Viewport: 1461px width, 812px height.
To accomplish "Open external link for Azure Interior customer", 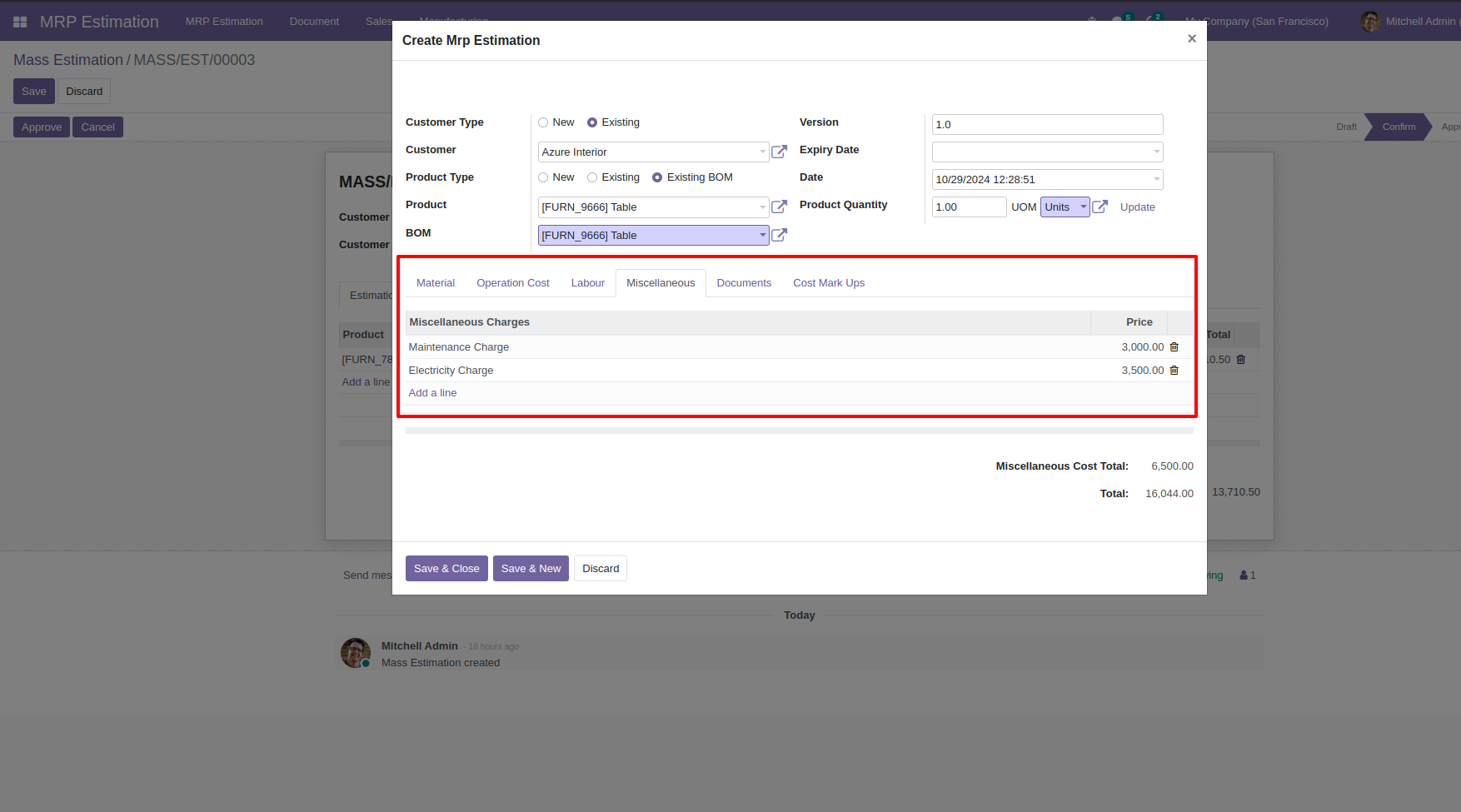I will tap(779, 152).
